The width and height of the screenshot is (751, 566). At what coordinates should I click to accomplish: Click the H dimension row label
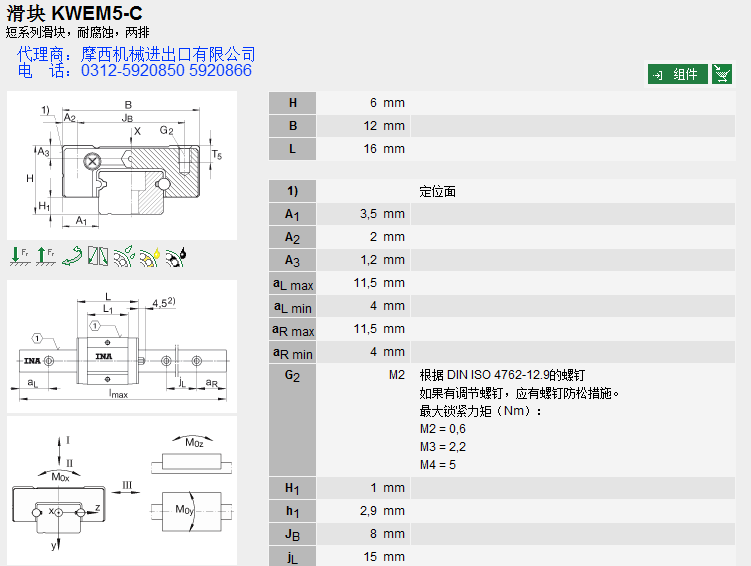[292, 103]
